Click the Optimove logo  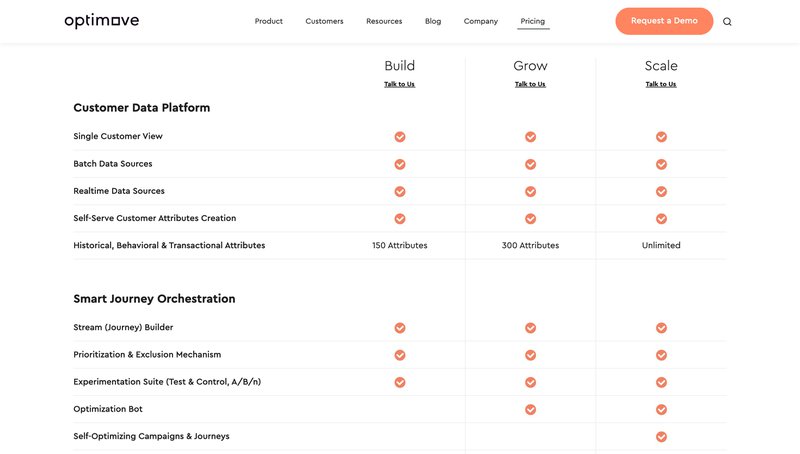point(101,21)
